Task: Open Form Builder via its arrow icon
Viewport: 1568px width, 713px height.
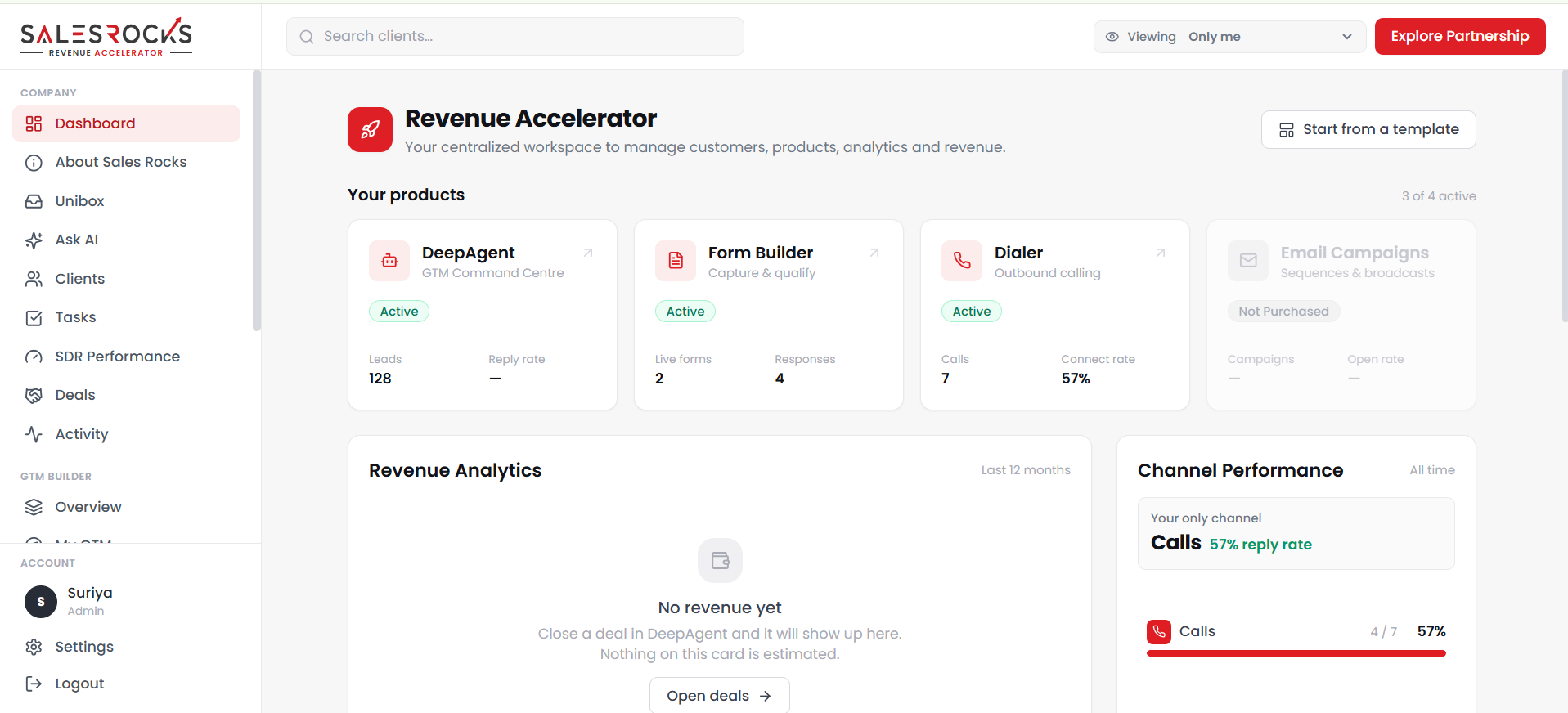Action: tap(874, 253)
